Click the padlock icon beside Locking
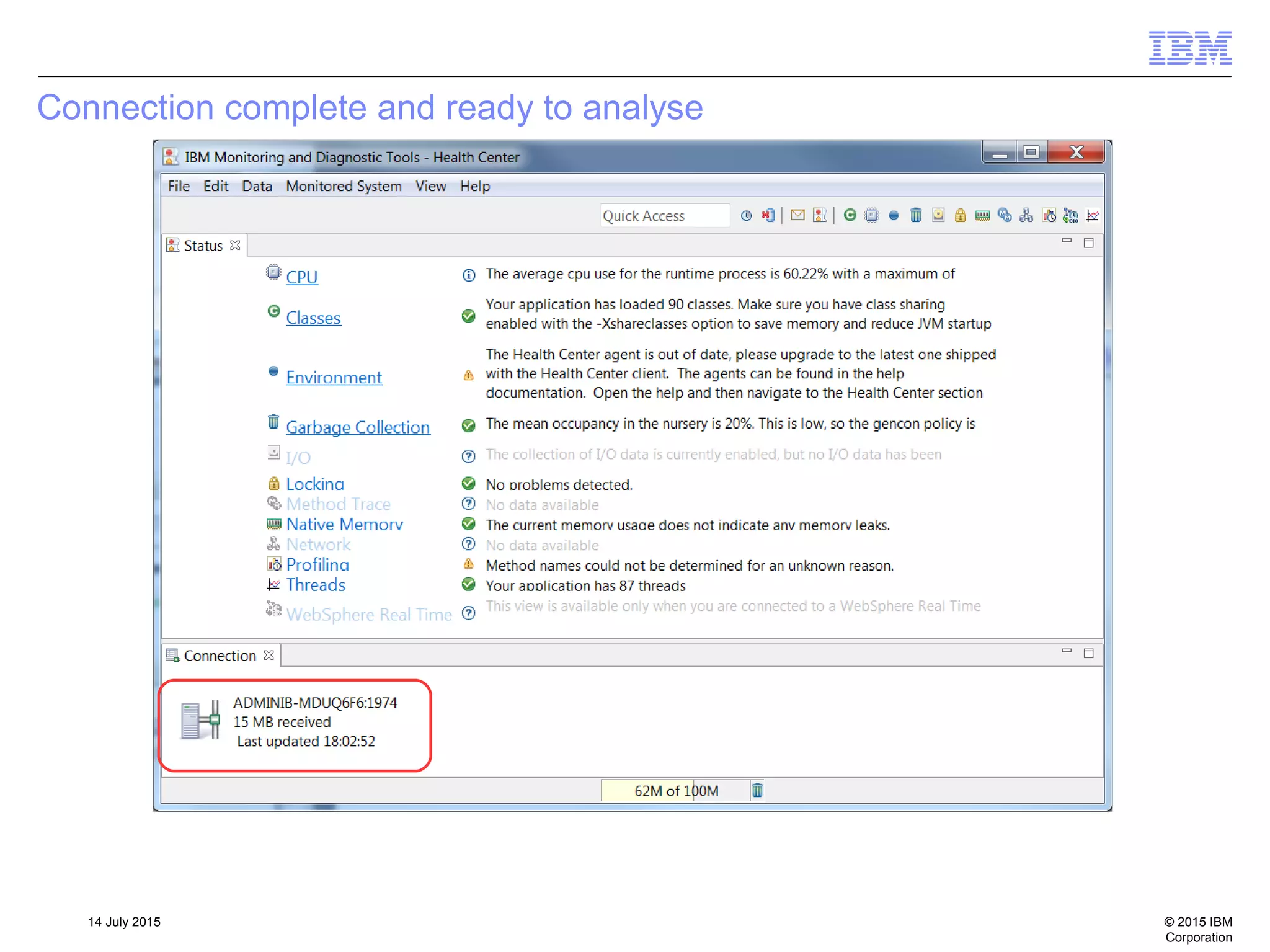The width and height of the screenshot is (1270, 952). coord(273,483)
